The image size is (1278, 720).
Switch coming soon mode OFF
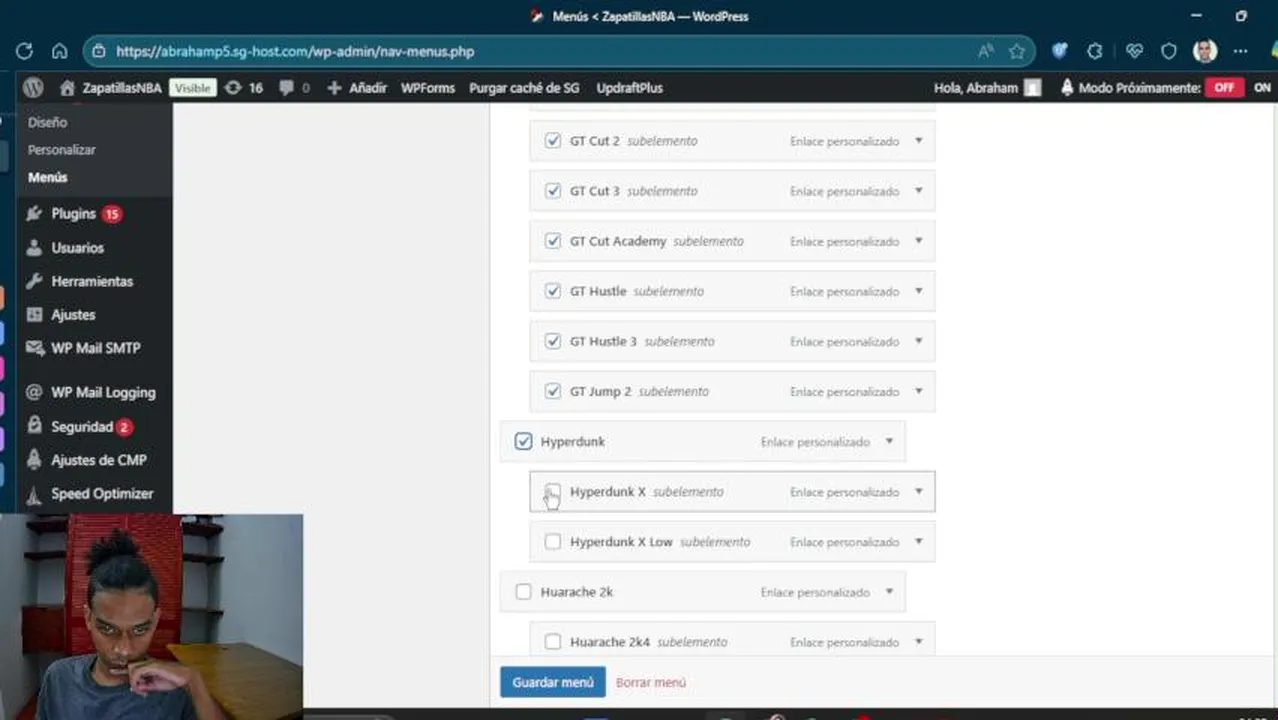click(1224, 88)
